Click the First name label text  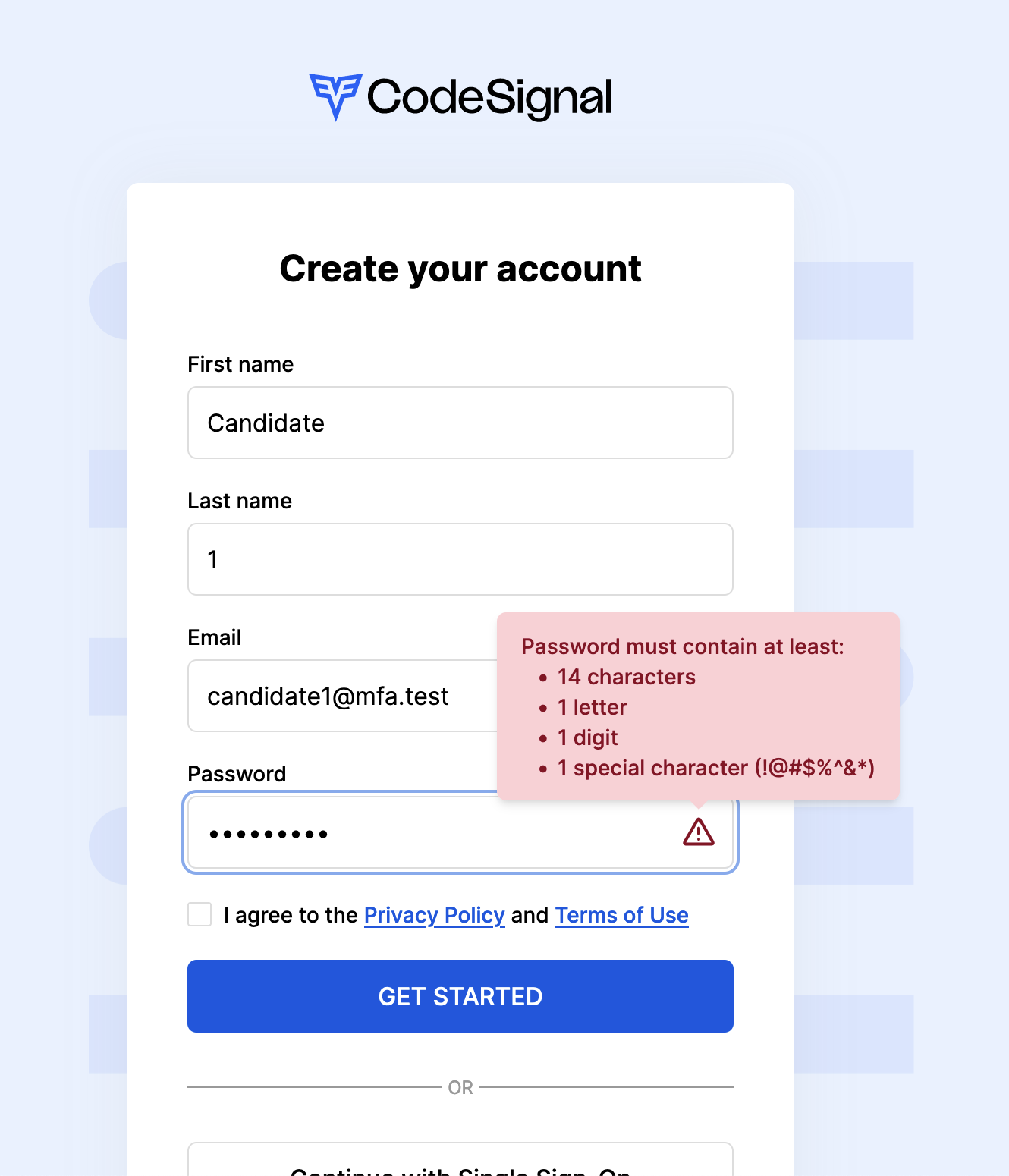point(240,364)
